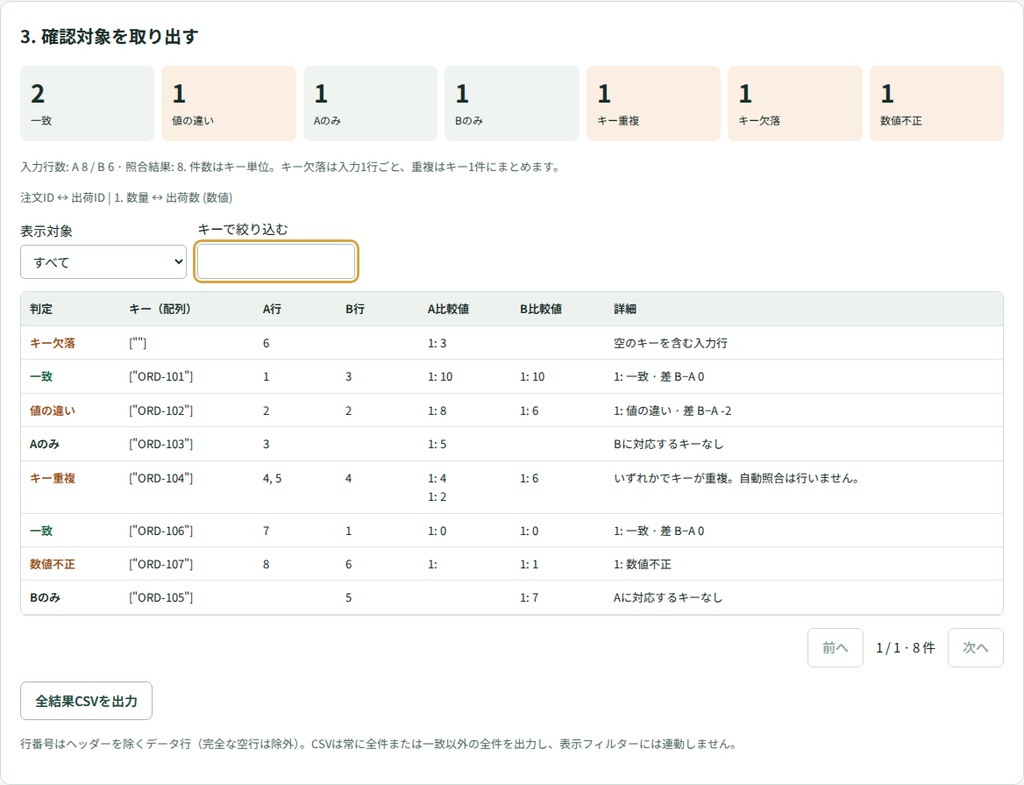Image resolution: width=1024 pixels, height=785 pixels.
Task: Click the A比較値 column header
Action: [448, 309]
